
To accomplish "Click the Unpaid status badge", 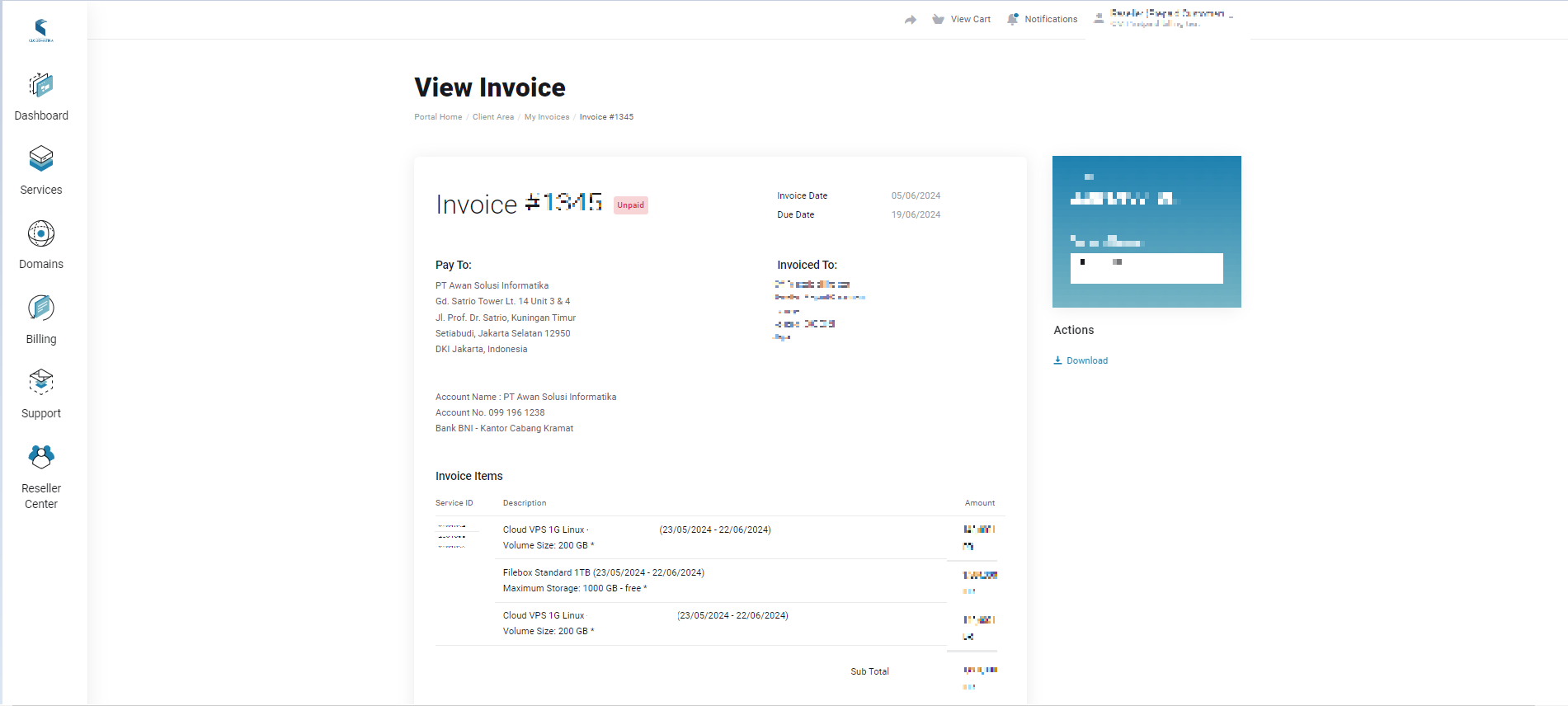I will 631,205.
